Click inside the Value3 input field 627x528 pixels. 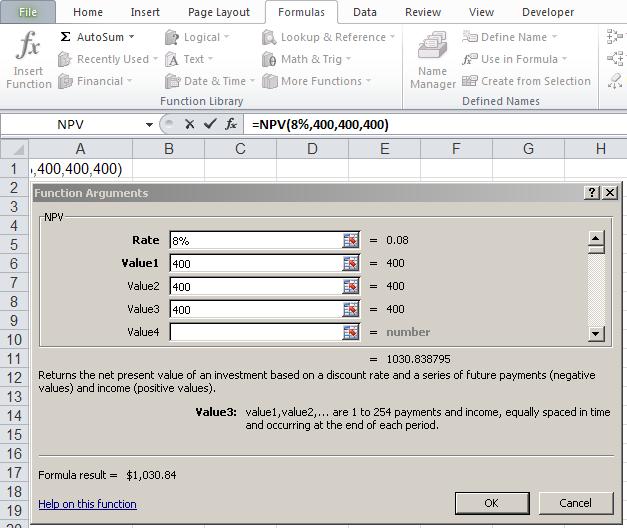coord(256,309)
